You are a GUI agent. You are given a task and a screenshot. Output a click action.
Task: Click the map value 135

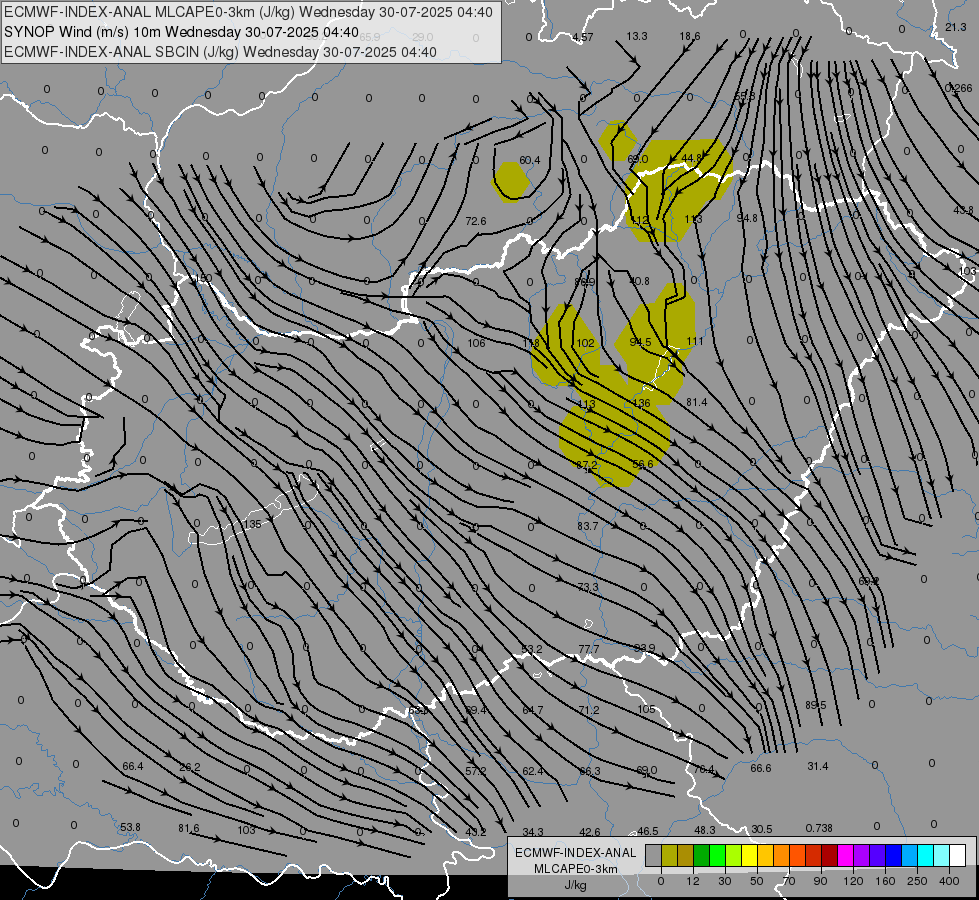(x=252, y=524)
